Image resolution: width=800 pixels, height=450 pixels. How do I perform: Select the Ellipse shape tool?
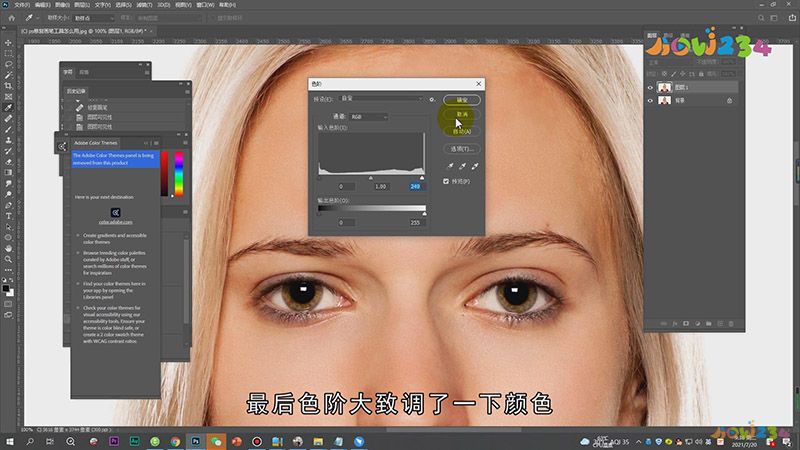pyautogui.click(x=8, y=238)
